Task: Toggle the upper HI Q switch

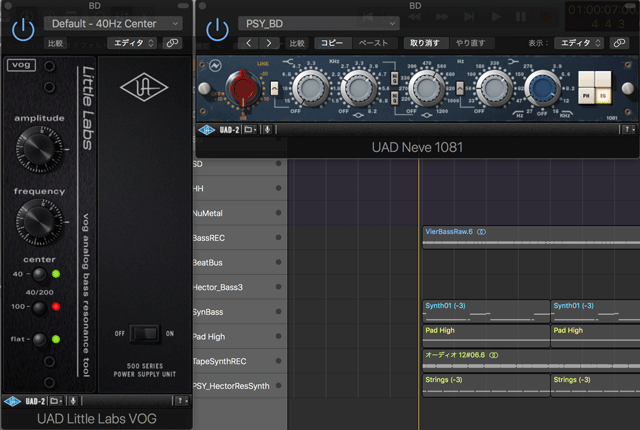Action: click(395, 78)
